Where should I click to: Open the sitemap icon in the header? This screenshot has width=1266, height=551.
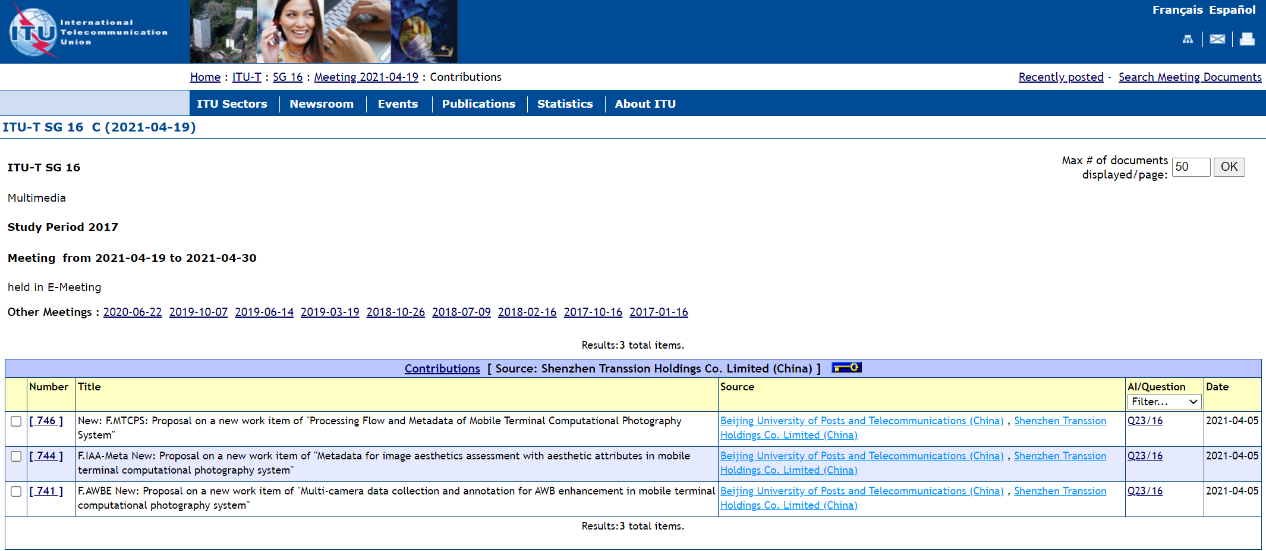click(1188, 39)
